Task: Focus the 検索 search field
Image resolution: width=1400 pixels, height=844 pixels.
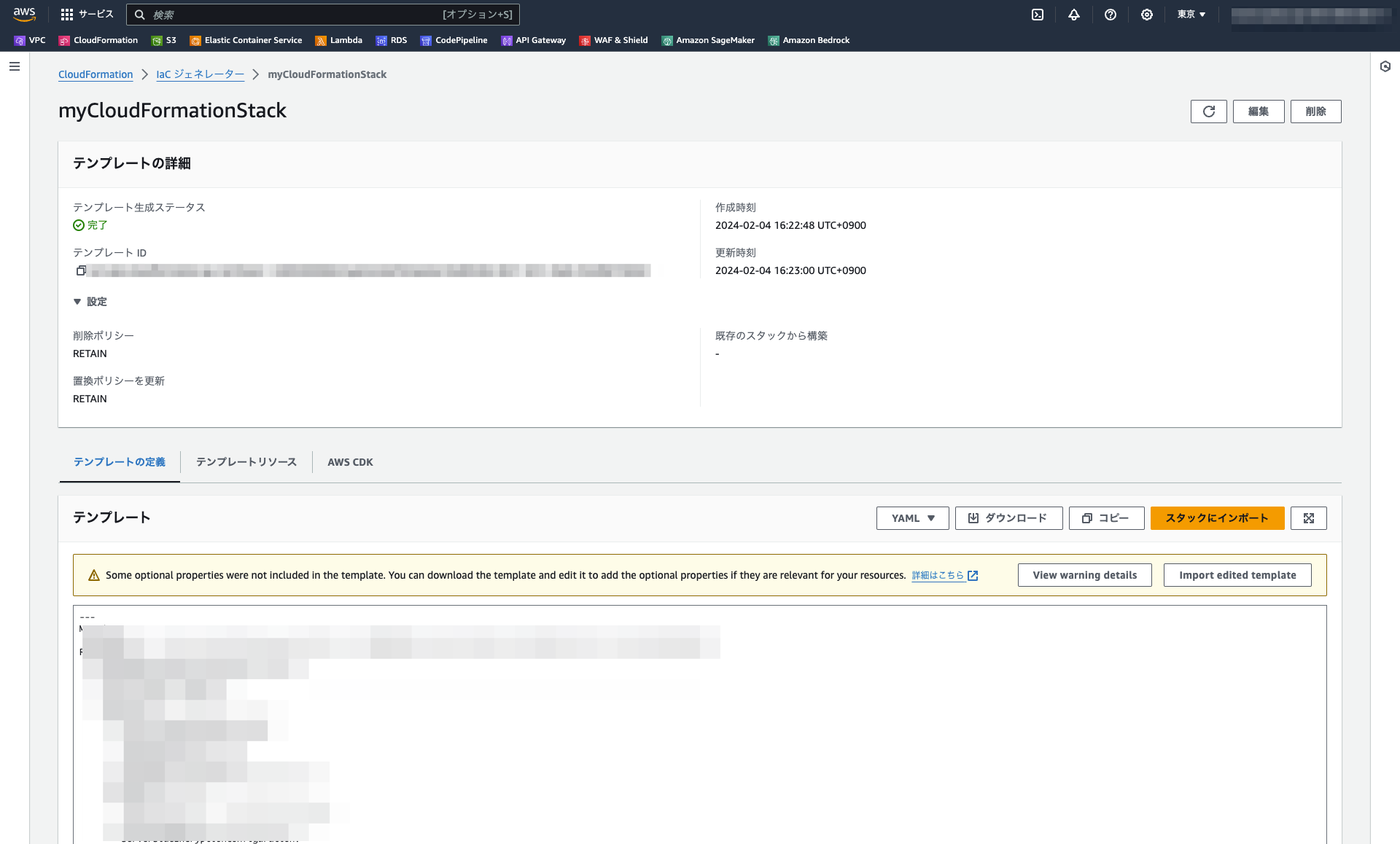Action: [323, 15]
